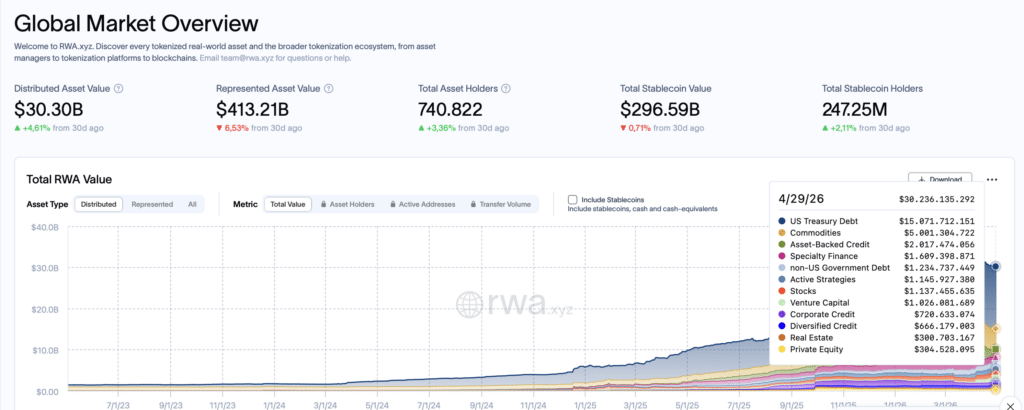The height and width of the screenshot is (410, 1024).
Task: Click the 740.822 total asset holders value
Action: click(x=451, y=109)
